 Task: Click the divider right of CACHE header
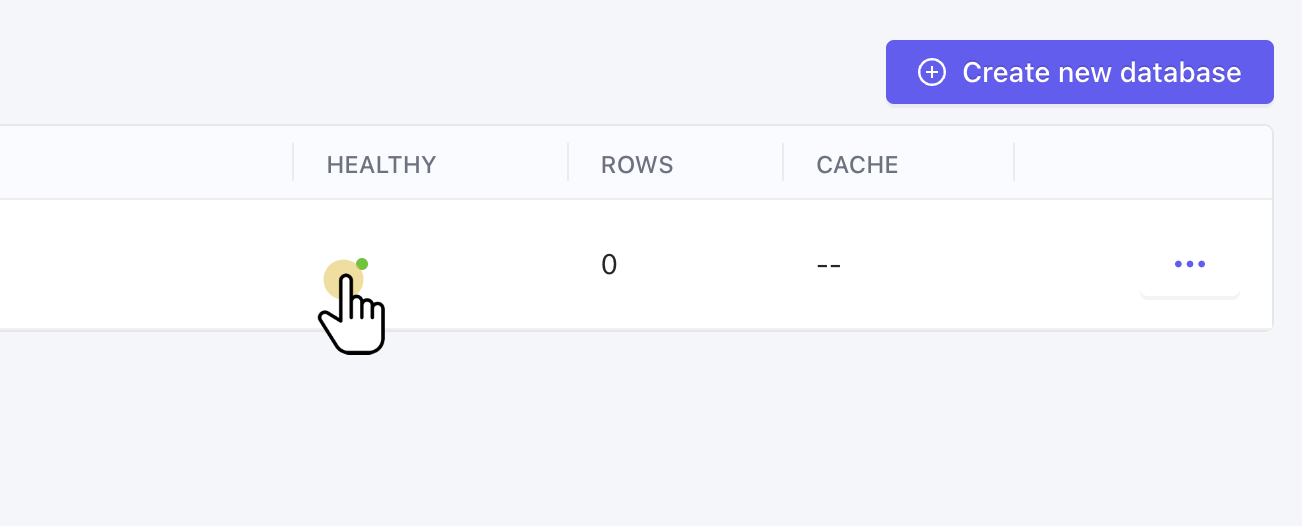[1014, 162]
